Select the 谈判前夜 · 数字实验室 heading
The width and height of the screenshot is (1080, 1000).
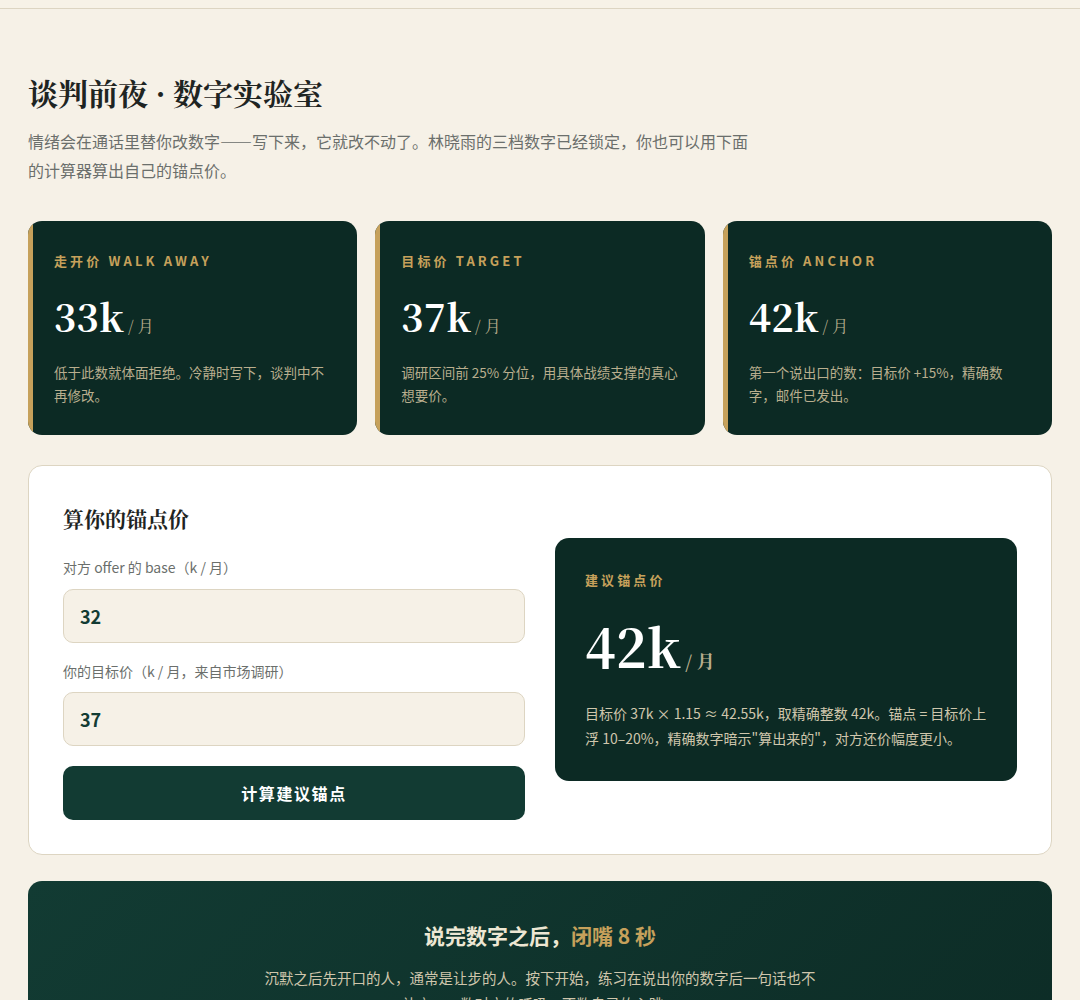pyautogui.click(x=175, y=94)
